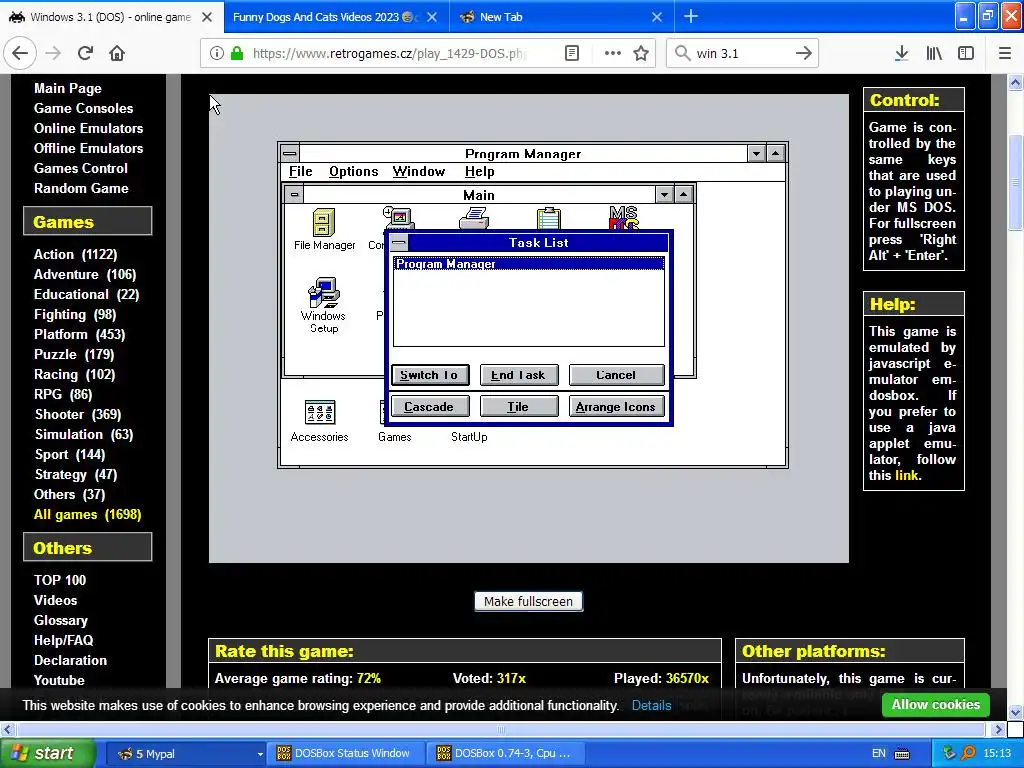The image size is (1024, 768).
Task: Click the Arrange Icons button
Action: 616,406
